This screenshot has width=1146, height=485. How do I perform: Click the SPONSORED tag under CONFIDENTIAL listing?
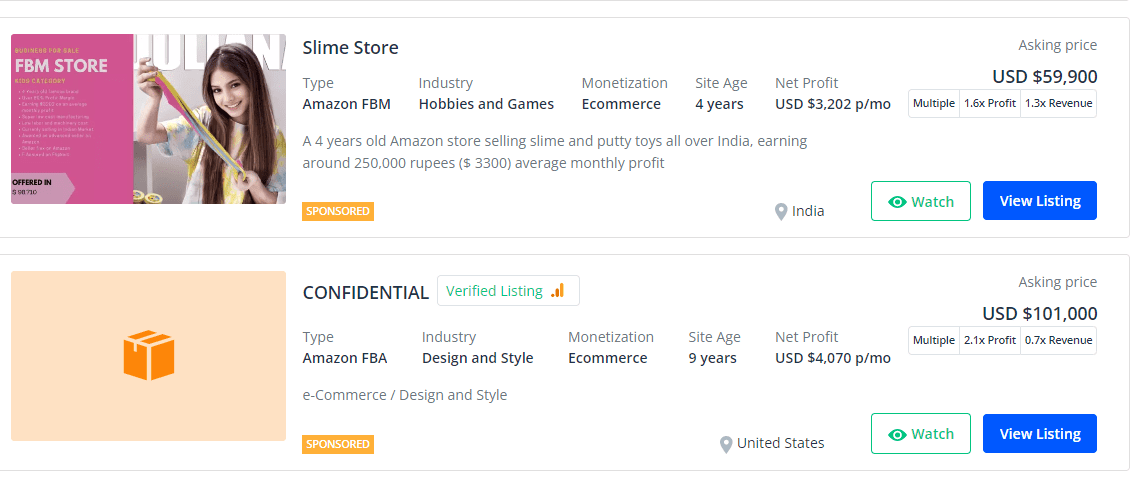338,444
